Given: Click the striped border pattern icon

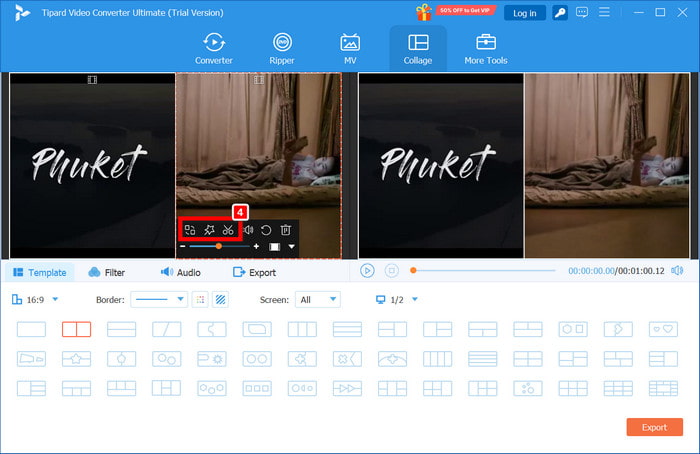Looking at the screenshot, I should [221, 300].
